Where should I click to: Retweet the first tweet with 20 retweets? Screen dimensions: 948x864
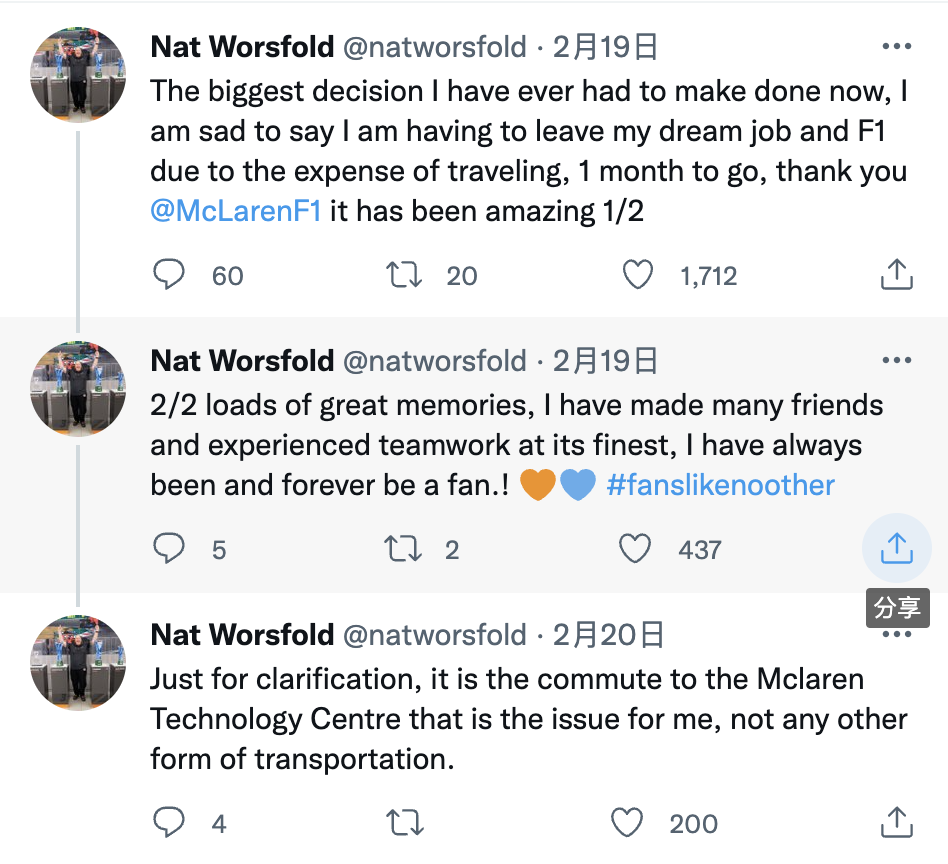pyautogui.click(x=402, y=275)
